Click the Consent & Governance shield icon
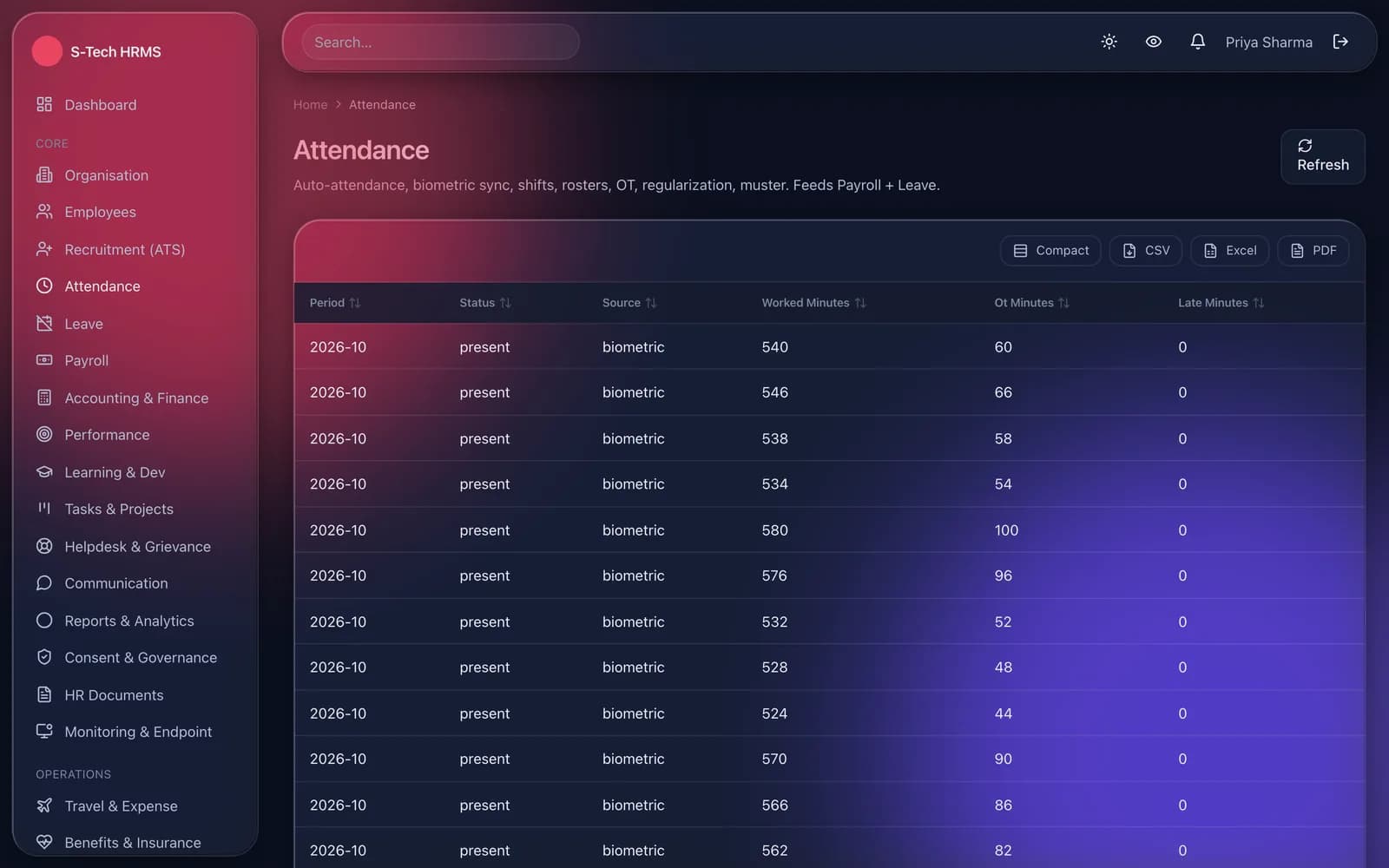The image size is (1389, 868). click(44, 657)
